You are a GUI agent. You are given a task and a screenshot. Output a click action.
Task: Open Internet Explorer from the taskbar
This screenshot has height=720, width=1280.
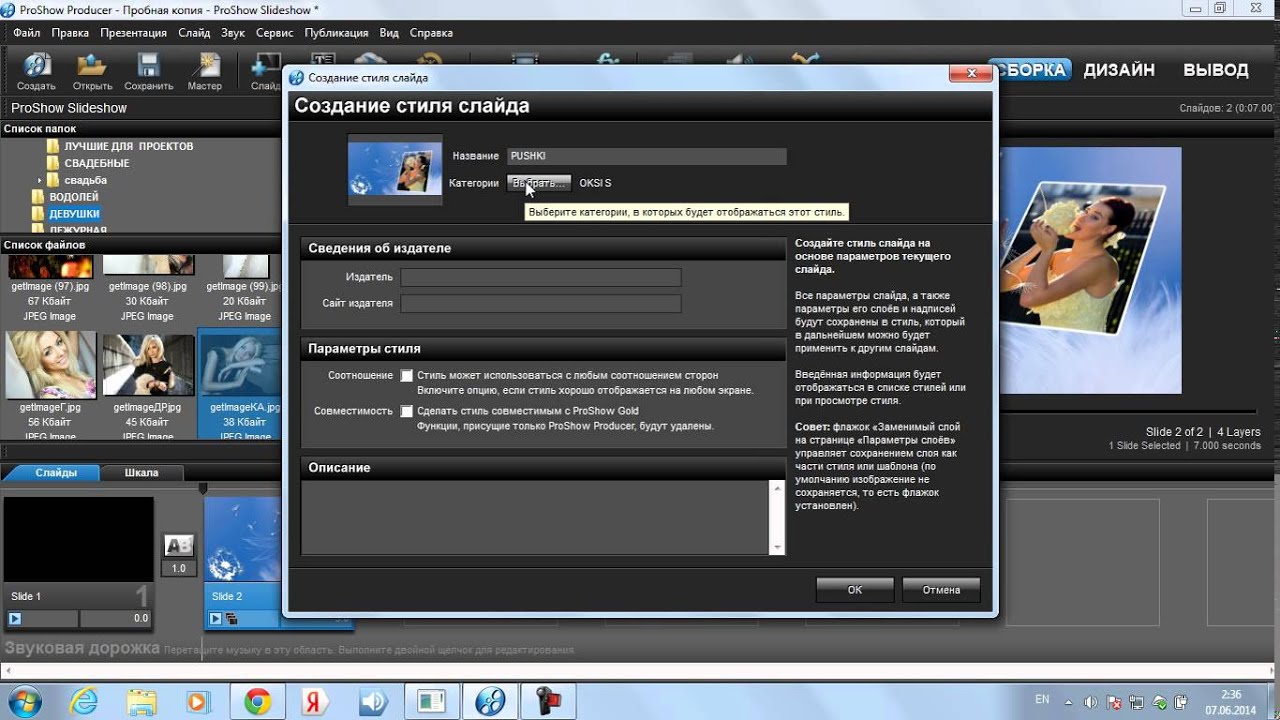tap(84, 701)
